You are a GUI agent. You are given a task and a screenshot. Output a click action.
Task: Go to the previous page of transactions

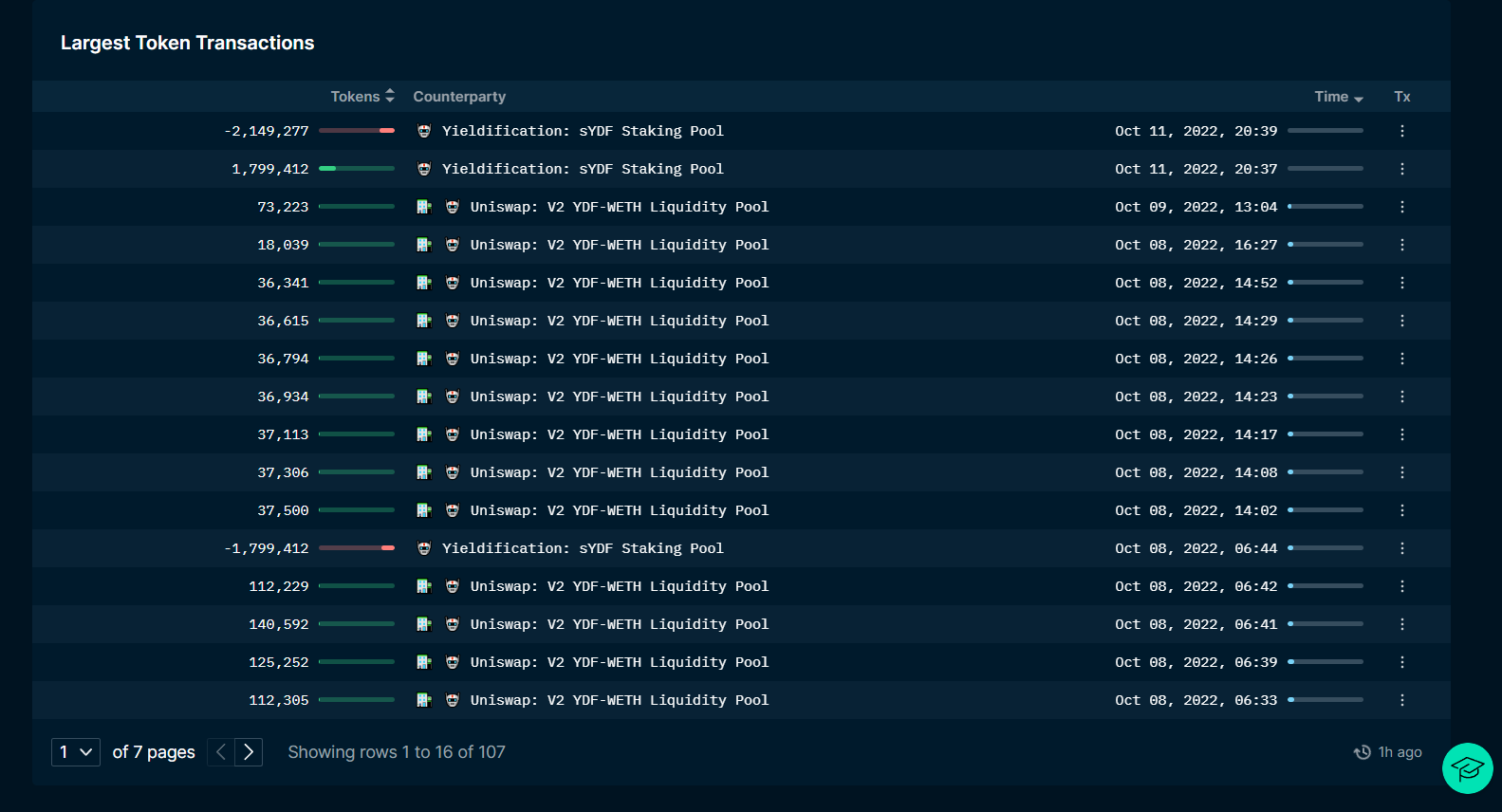(221, 752)
